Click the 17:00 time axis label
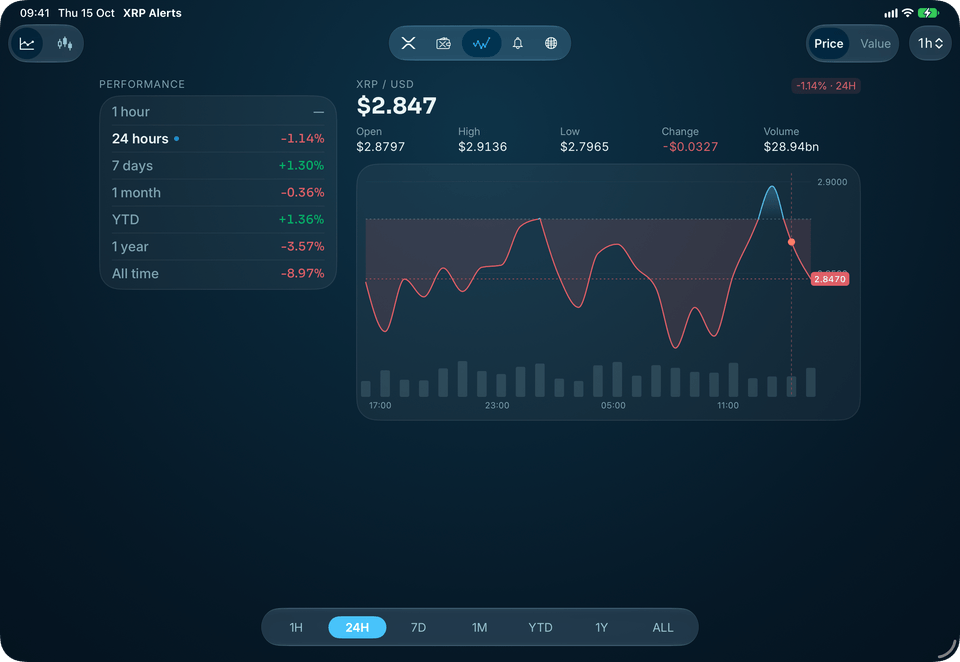Image resolution: width=960 pixels, height=662 pixels. click(380, 405)
